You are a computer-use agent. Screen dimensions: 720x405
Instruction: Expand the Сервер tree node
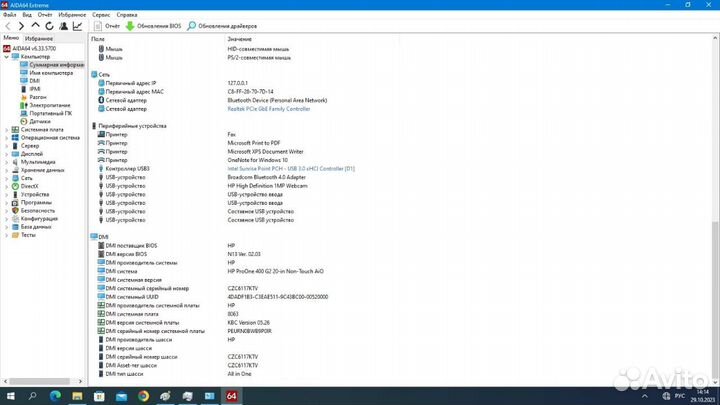(x=6, y=146)
